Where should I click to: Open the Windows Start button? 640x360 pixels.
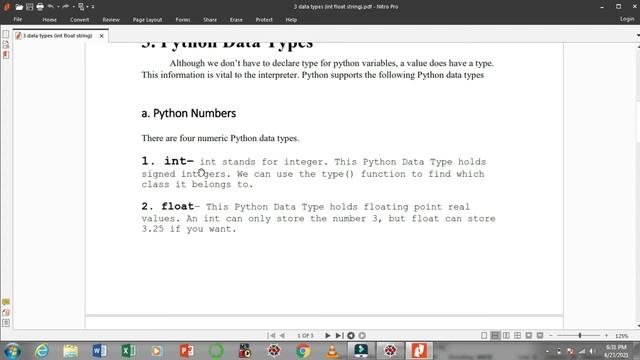pyautogui.click(x=12, y=351)
